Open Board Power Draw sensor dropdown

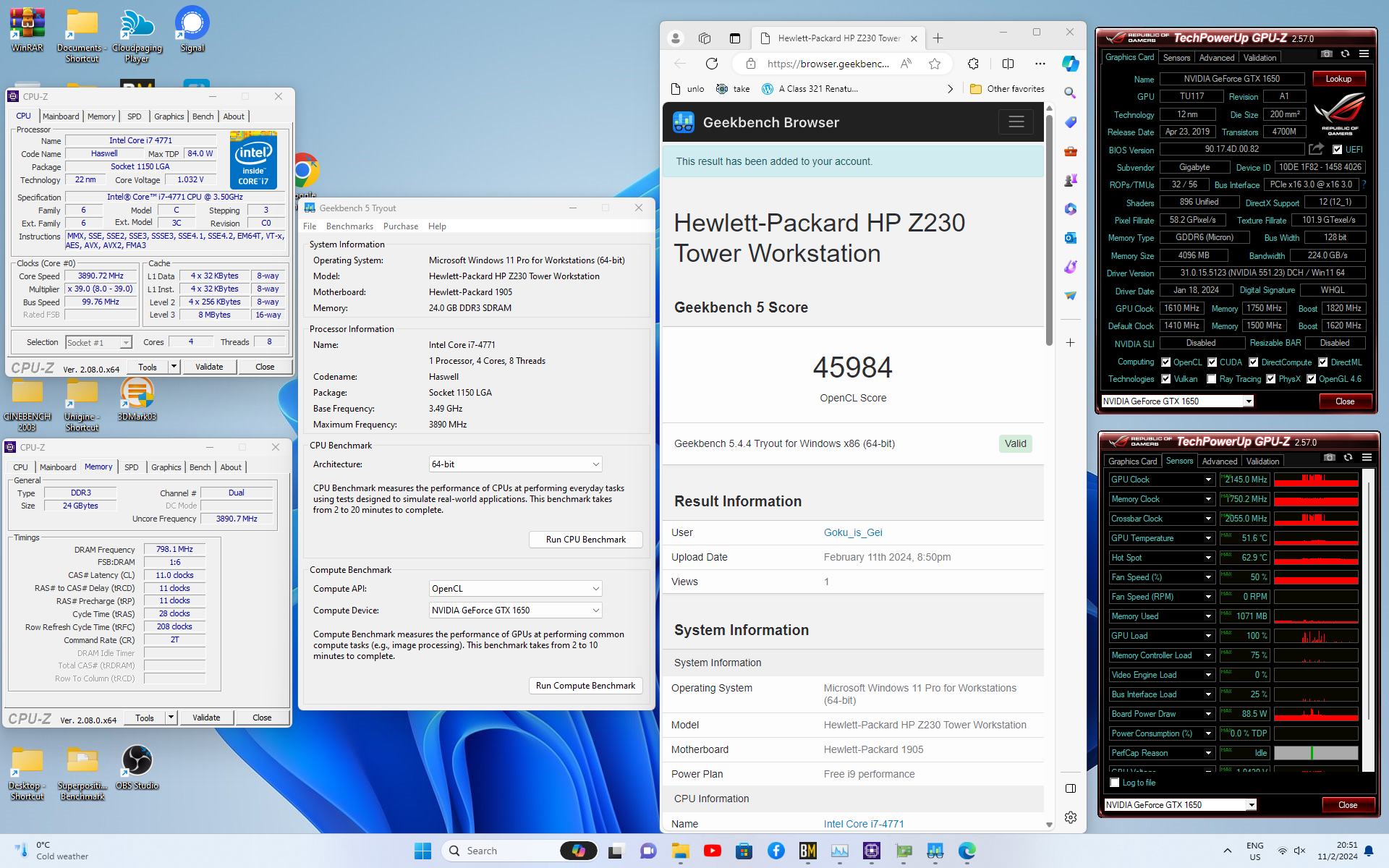[x=1208, y=714]
